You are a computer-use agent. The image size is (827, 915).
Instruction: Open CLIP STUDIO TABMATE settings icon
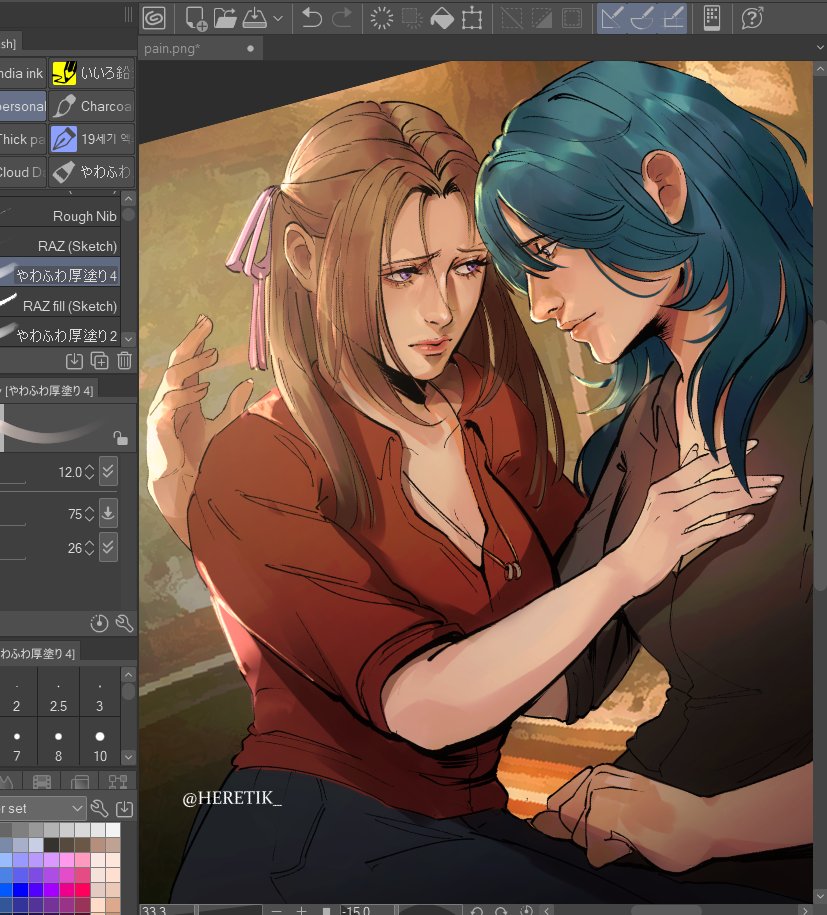point(712,18)
